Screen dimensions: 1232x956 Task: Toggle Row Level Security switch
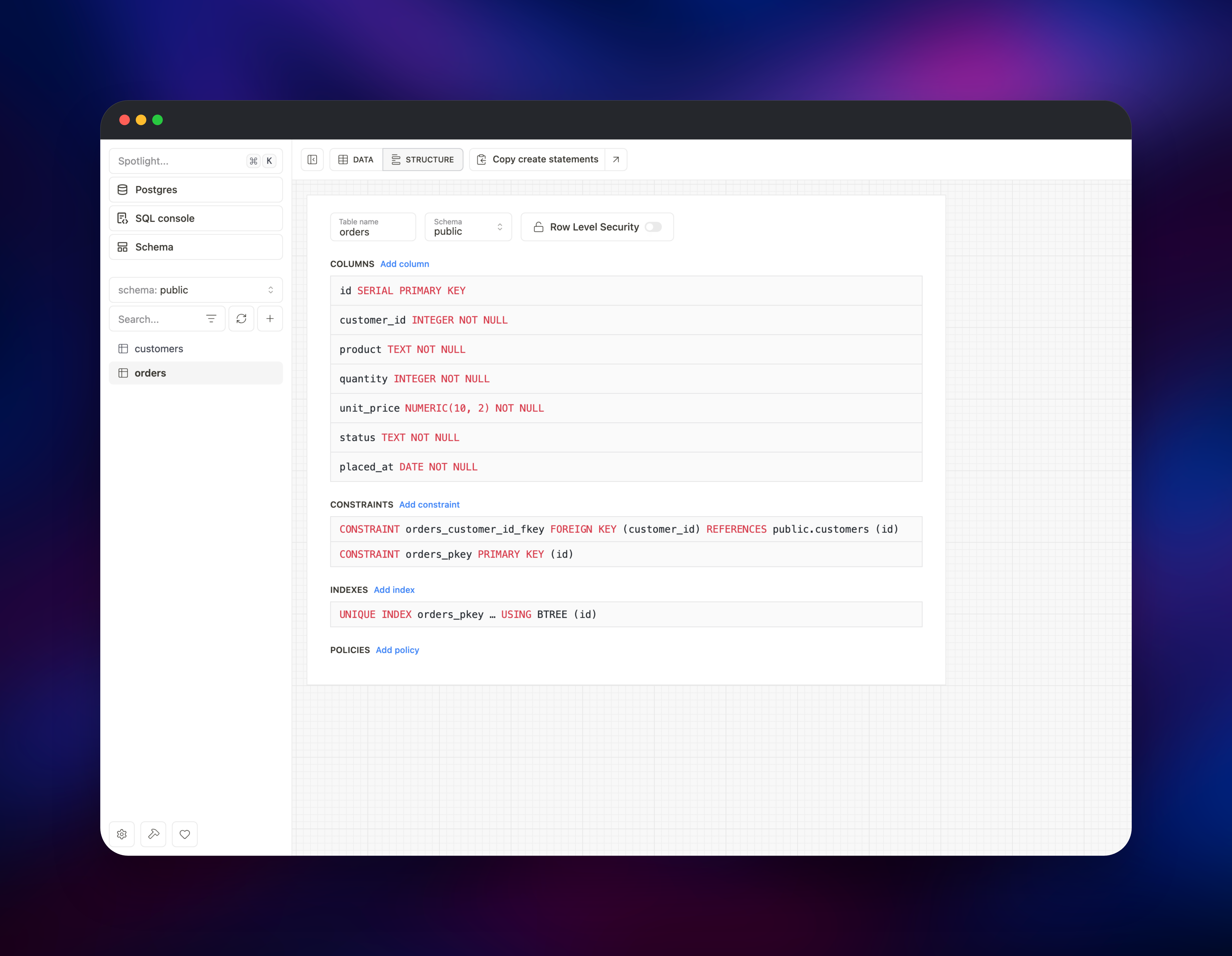pyautogui.click(x=653, y=227)
